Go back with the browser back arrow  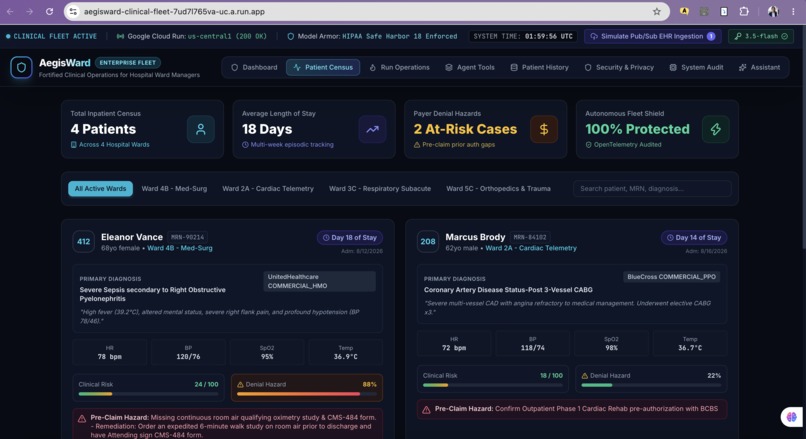point(10,11)
